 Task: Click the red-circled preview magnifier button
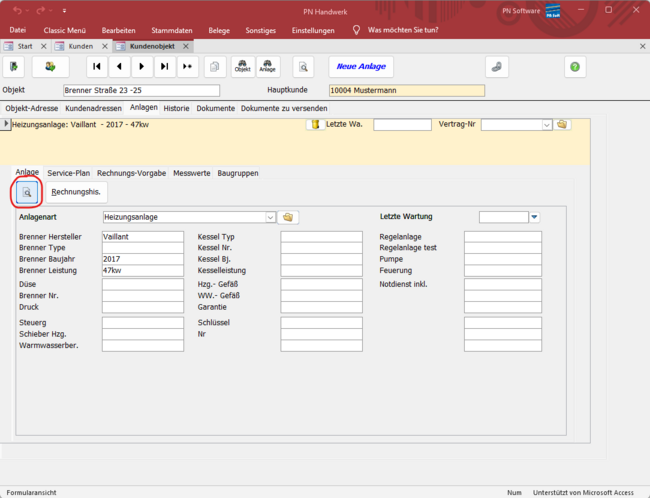tap(27, 192)
